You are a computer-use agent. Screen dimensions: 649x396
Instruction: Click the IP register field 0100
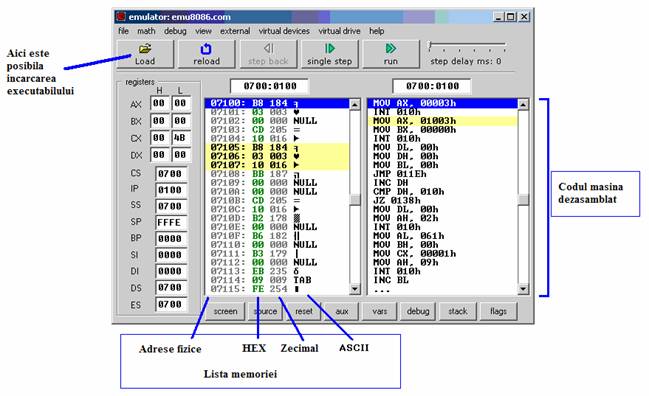[x=170, y=190]
